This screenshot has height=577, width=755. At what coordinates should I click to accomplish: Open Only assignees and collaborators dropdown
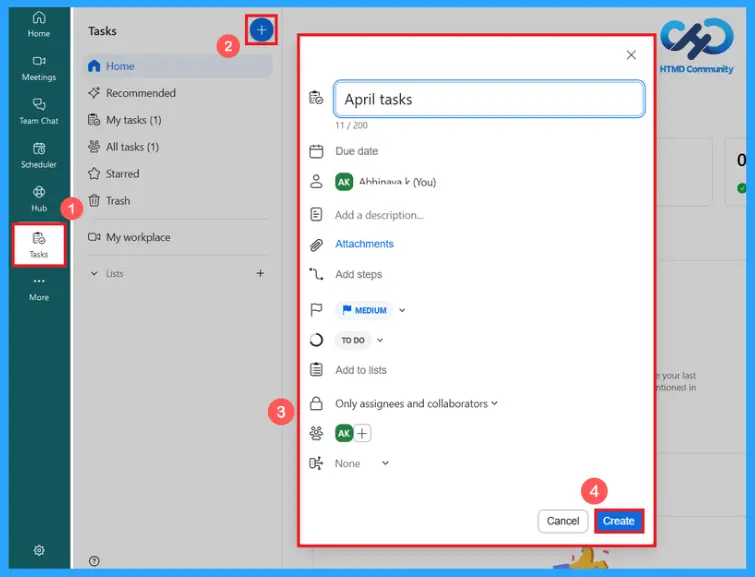pyautogui.click(x=416, y=404)
